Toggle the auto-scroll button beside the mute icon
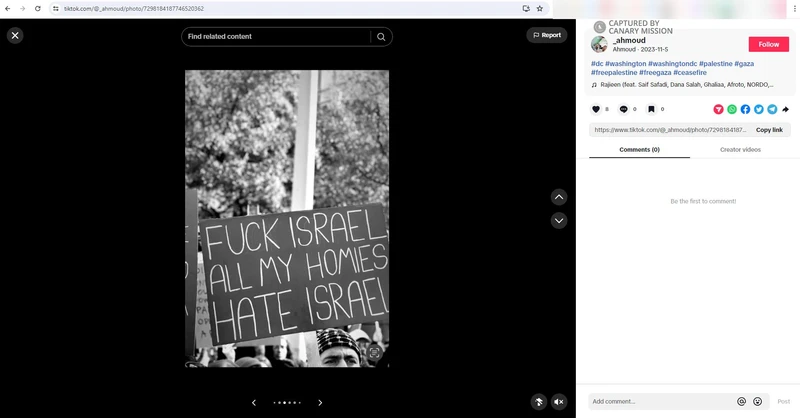The height and width of the screenshot is (418, 800). (x=539, y=401)
